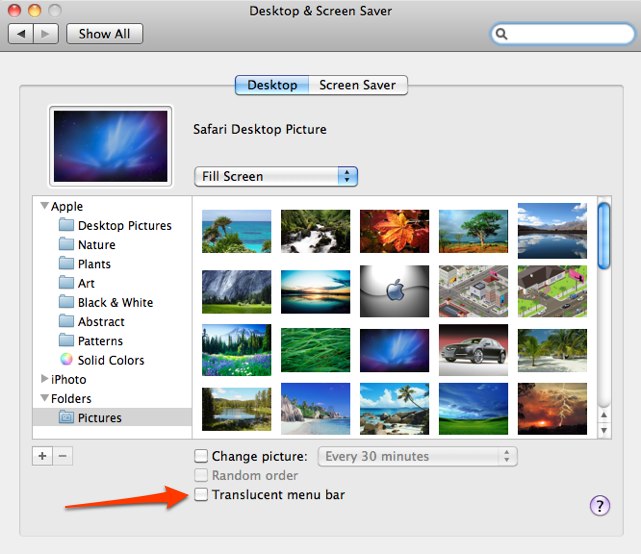Screen dimensions: 641x554
Task: Choose the sunset over lake wallpaper
Action: (x=316, y=292)
